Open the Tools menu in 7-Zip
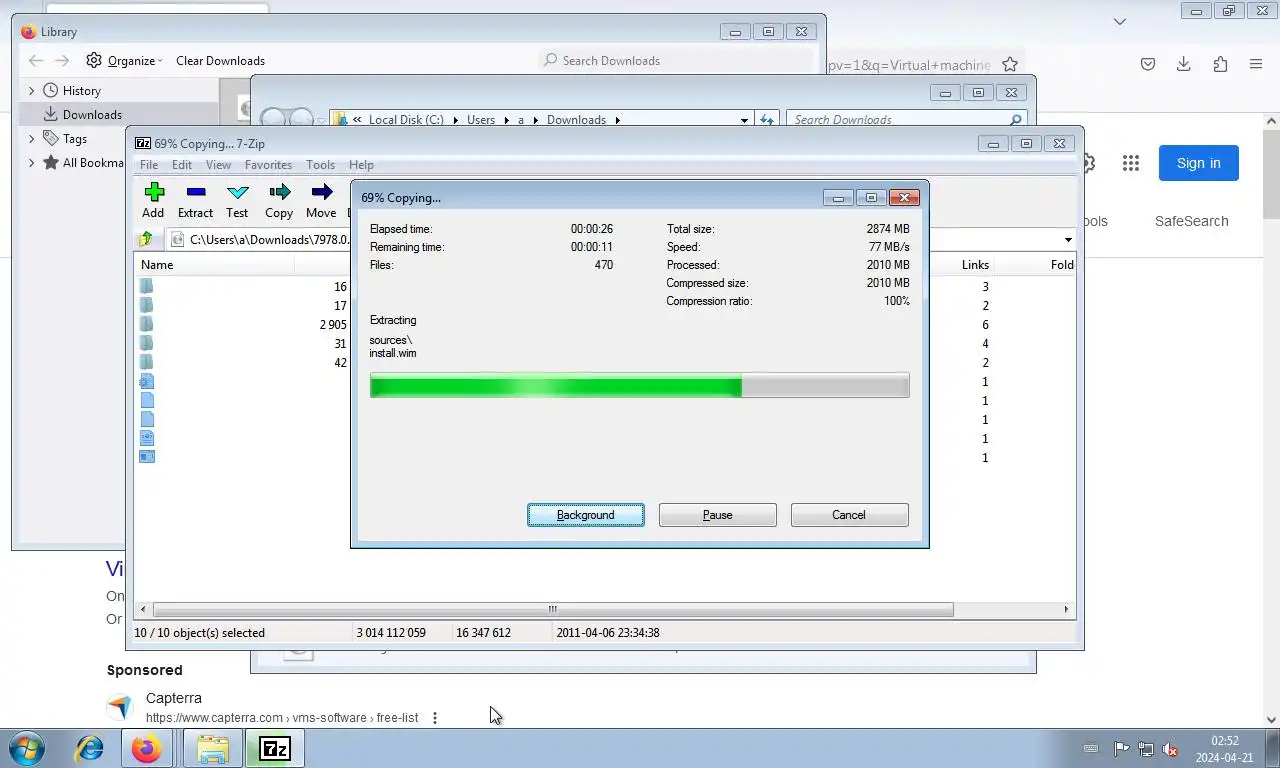The image size is (1280, 768). click(320, 165)
